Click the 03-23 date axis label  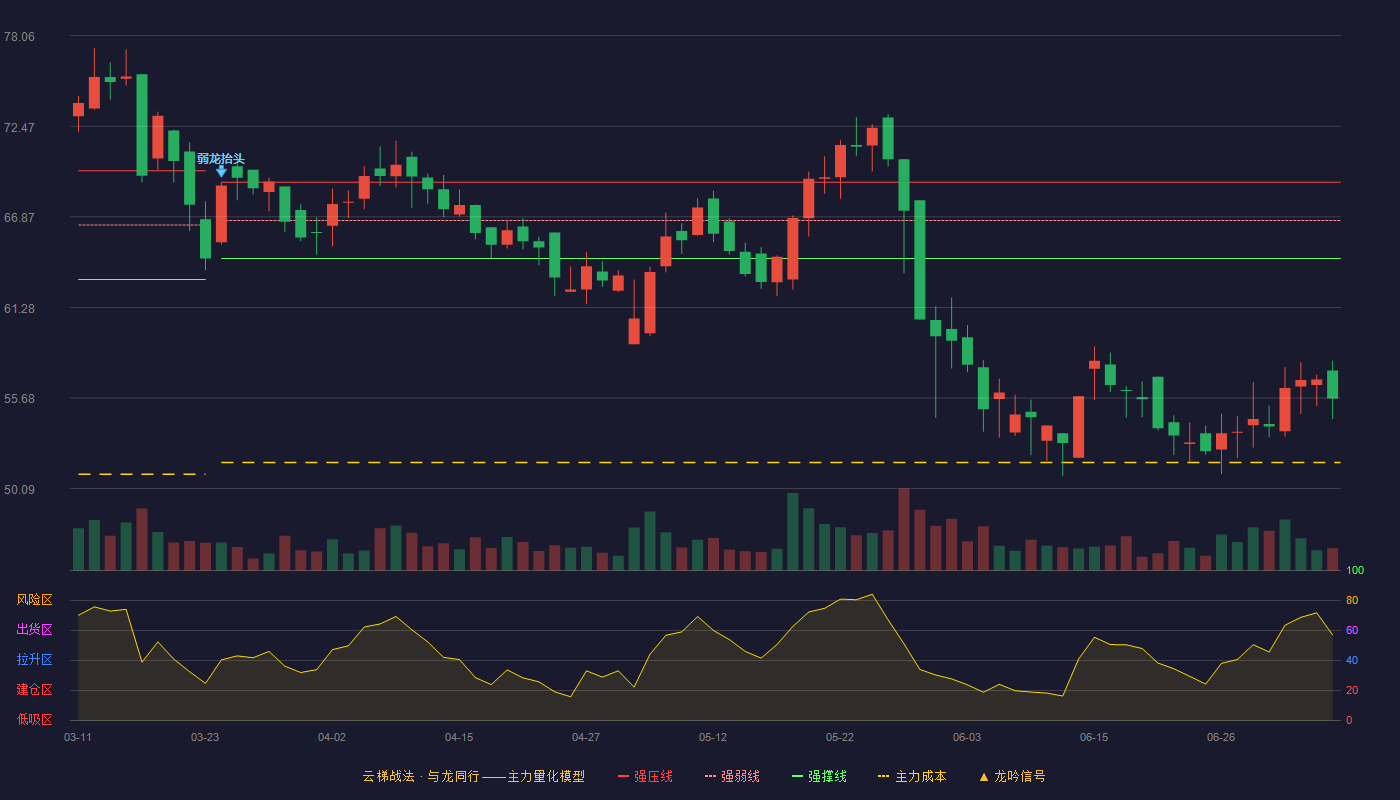click(x=205, y=737)
